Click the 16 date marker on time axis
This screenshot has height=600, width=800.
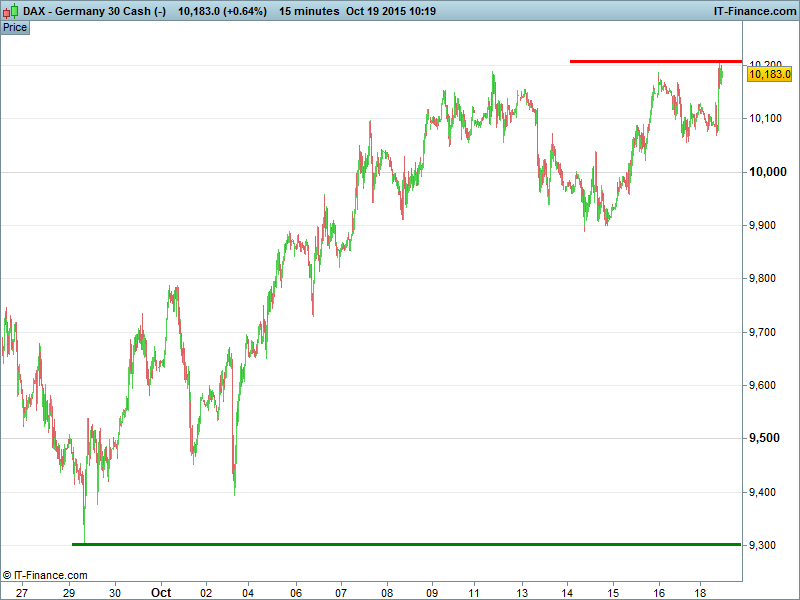click(x=660, y=591)
